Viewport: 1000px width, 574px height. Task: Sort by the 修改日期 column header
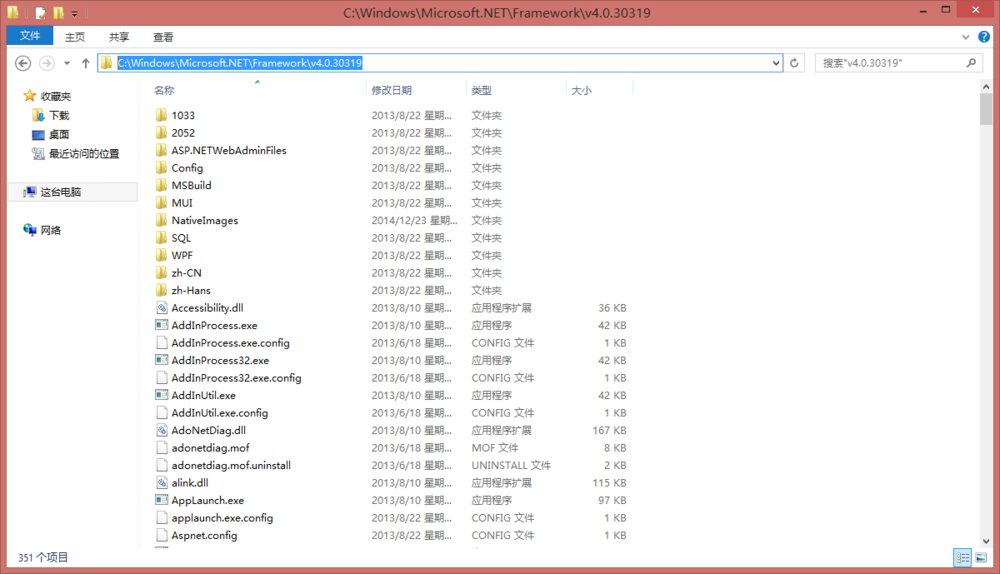[392, 91]
